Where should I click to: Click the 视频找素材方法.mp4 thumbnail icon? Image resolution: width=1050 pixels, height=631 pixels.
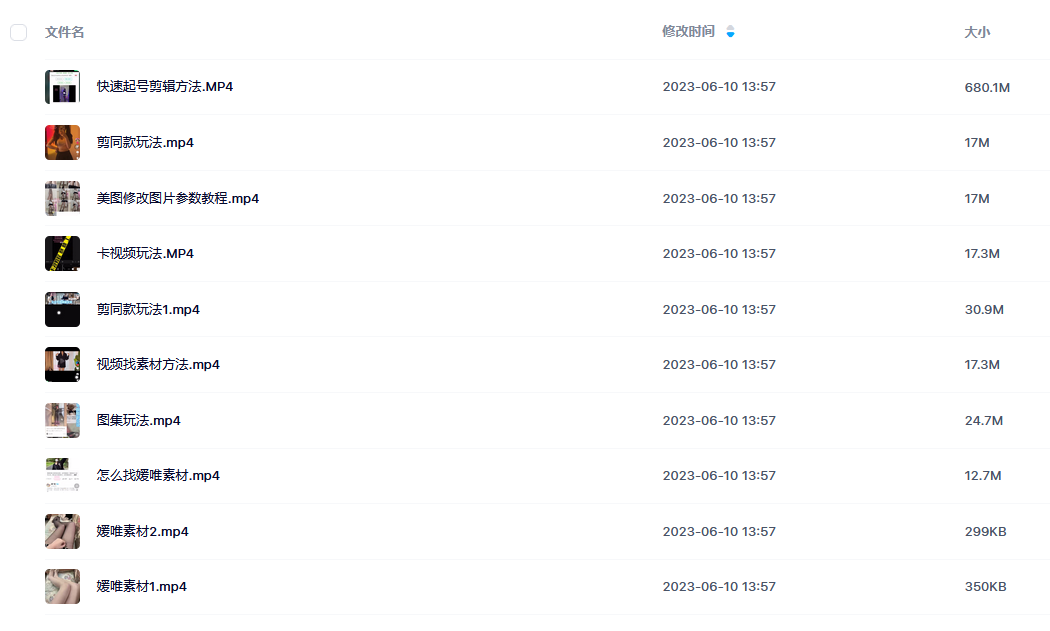(62, 365)
